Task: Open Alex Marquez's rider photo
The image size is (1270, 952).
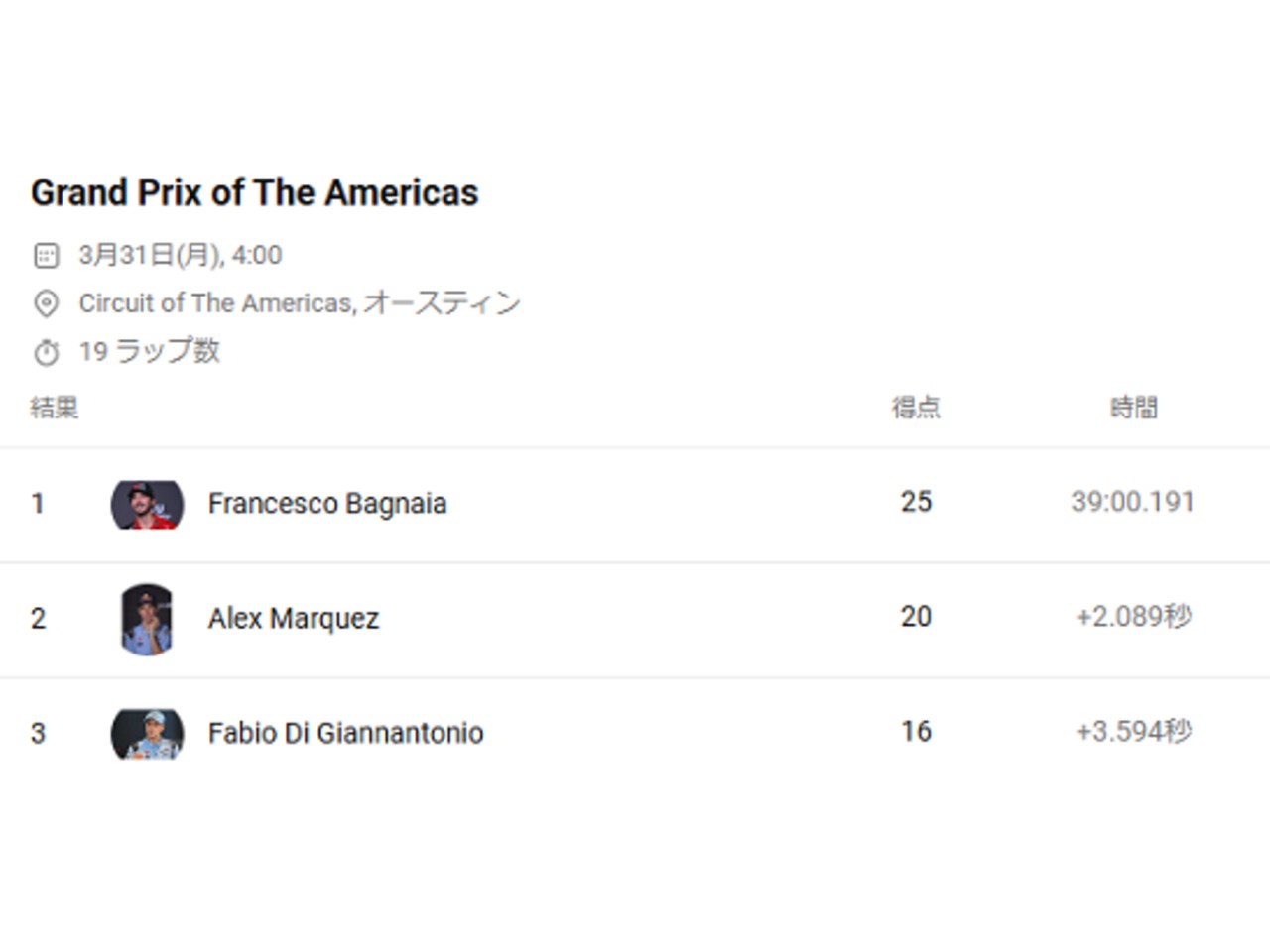Action: point(147,619)
